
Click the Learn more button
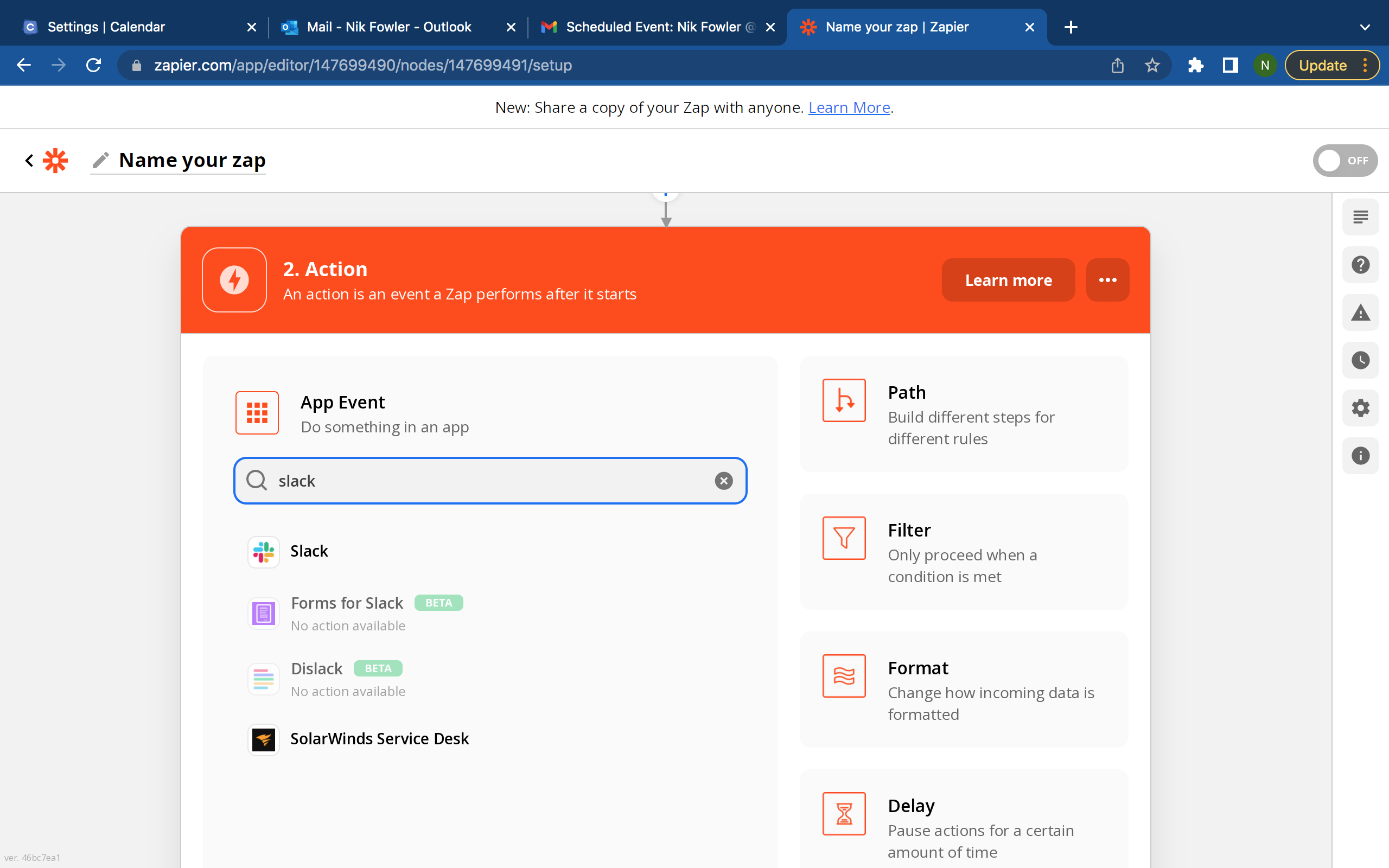1008,279
